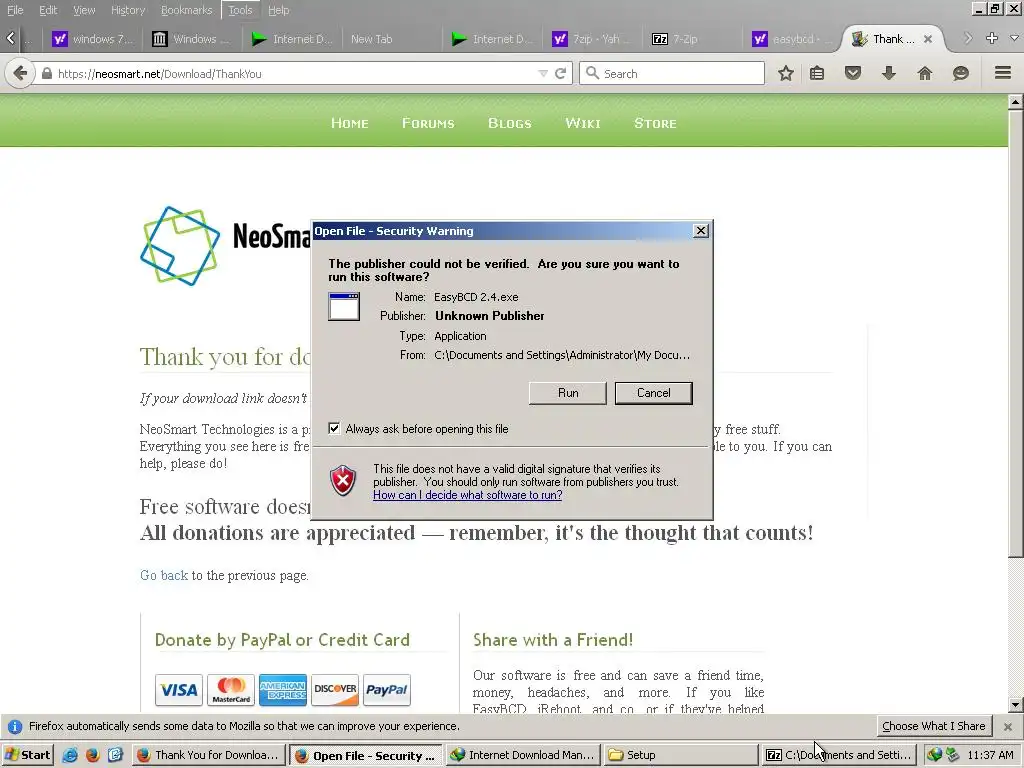The image size is (1024, 768).
Task: Launch Internet Explorer from quick launch
Action: point(70,755)
